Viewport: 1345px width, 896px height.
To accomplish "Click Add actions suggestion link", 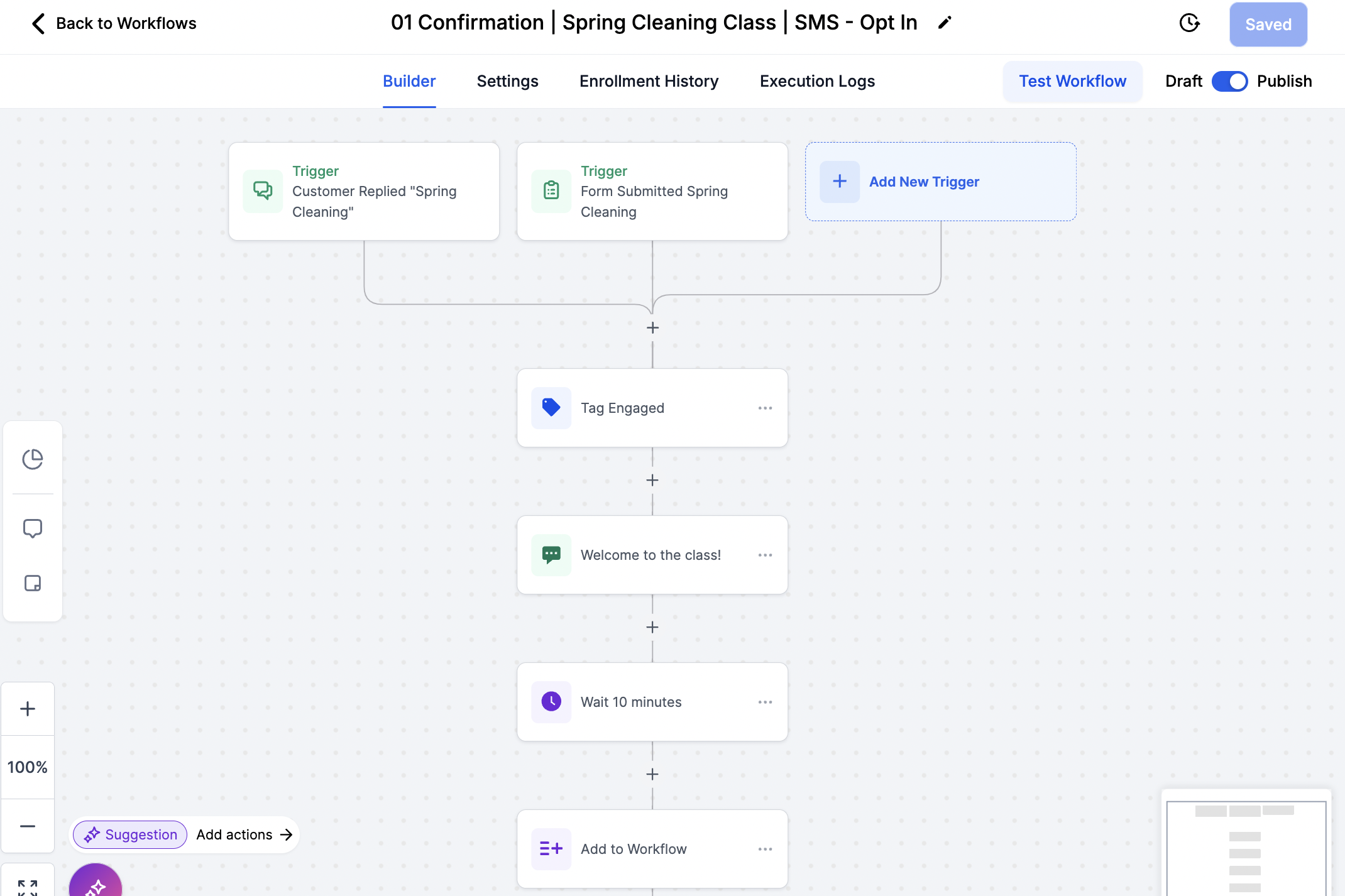I will tap(244, 834).
